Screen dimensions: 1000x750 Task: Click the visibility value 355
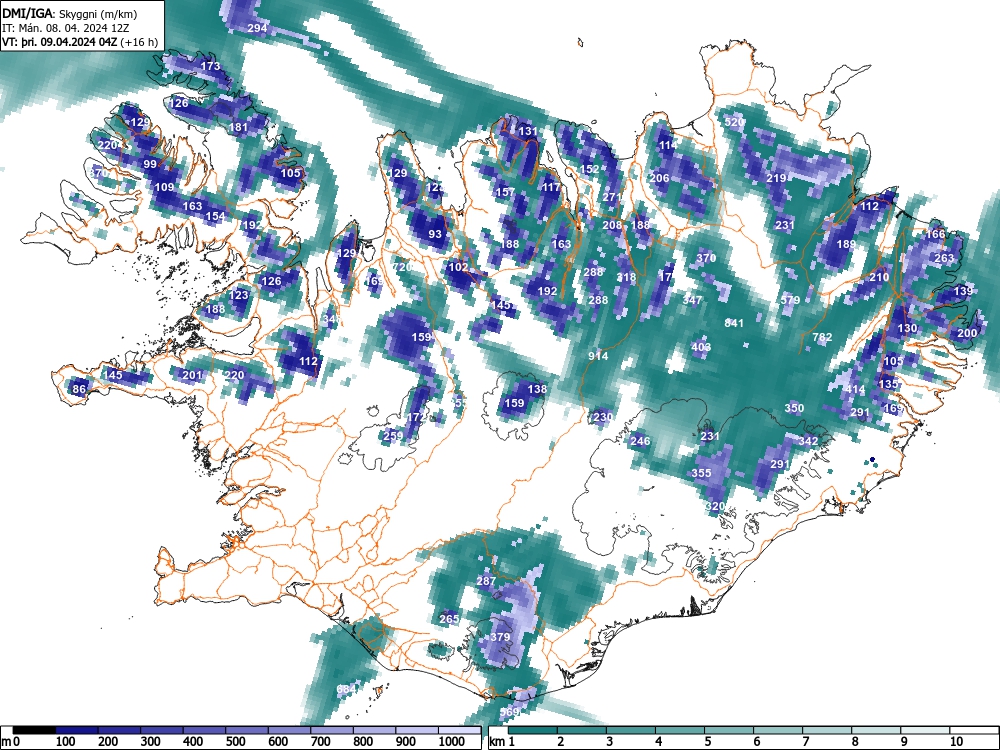702,473
